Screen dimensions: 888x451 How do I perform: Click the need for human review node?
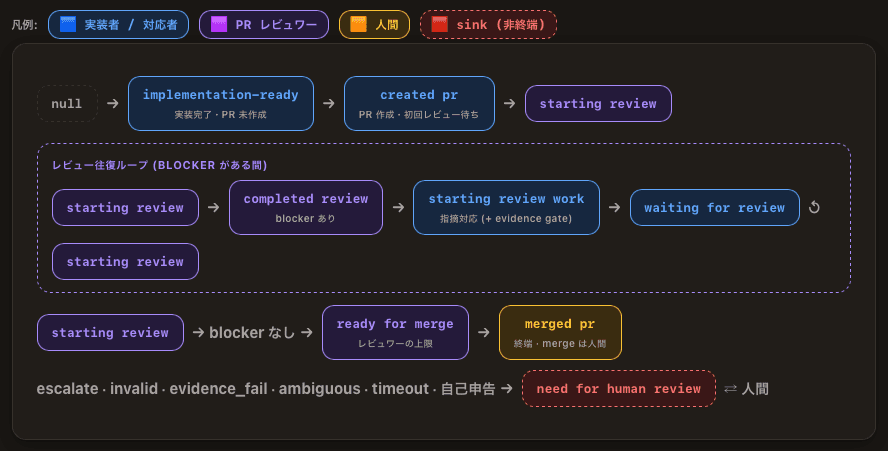(x=618, y=389)
